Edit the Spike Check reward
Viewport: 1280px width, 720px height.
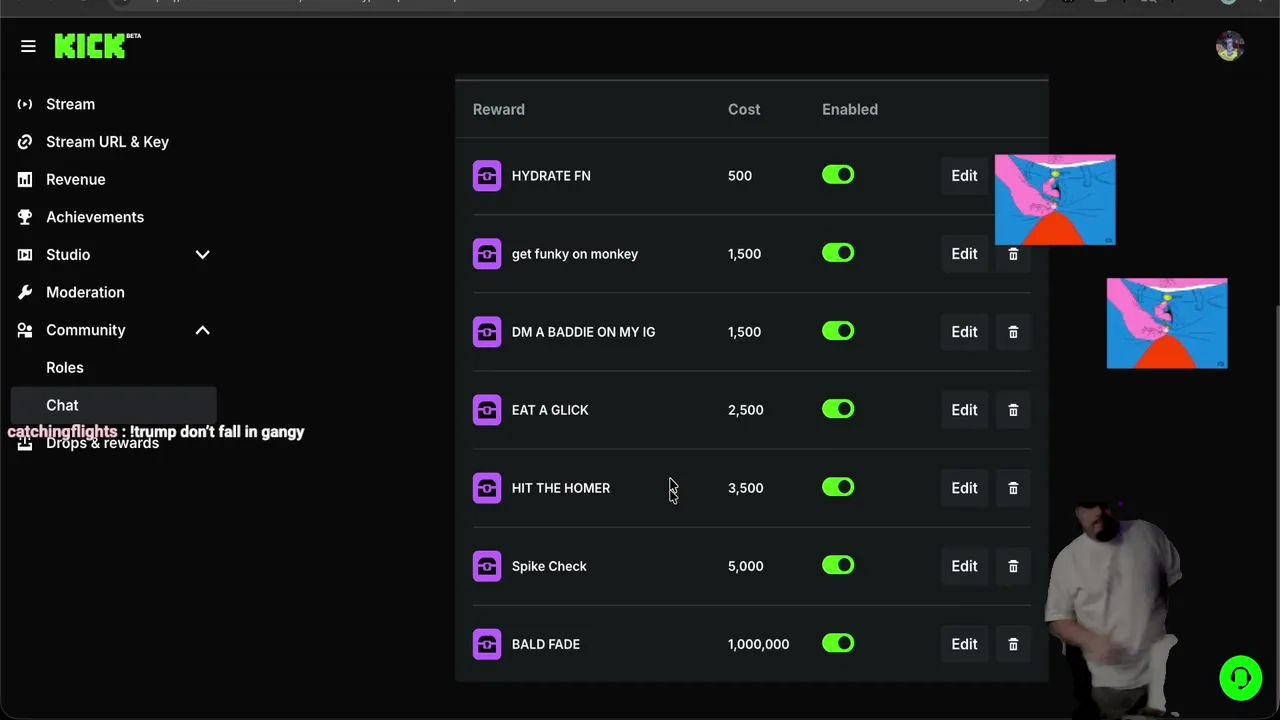coord(964,566)
